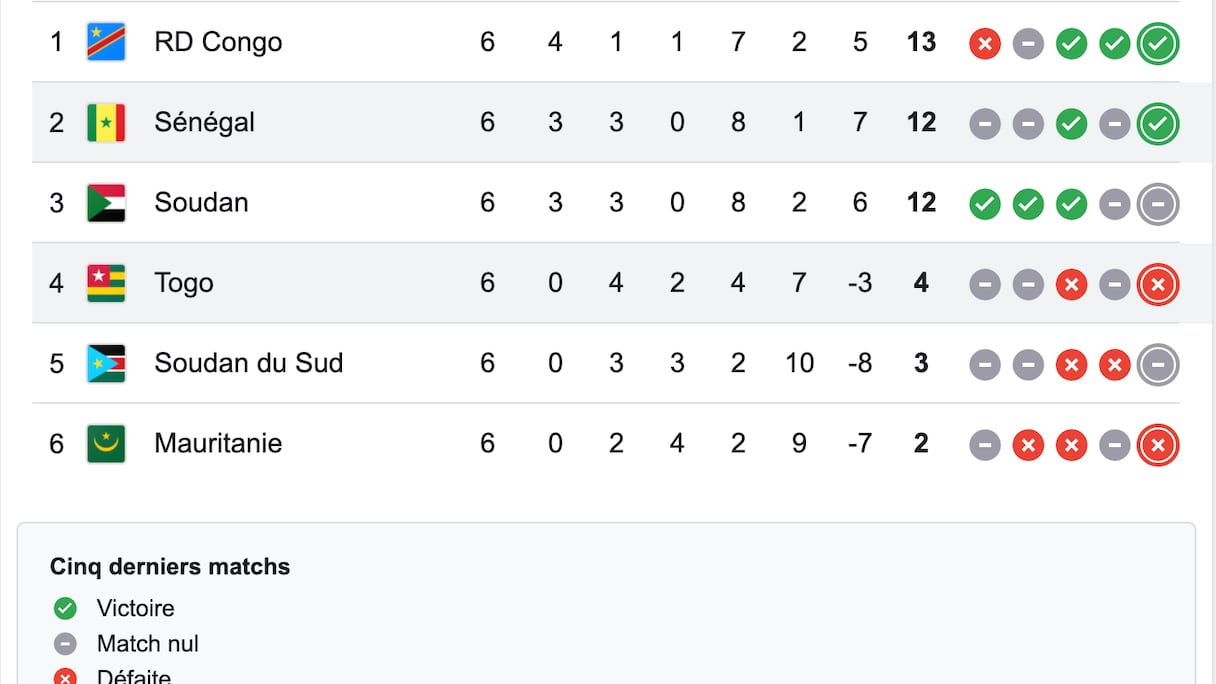Click Sénégal's latest match win icon

(1158, 124)
